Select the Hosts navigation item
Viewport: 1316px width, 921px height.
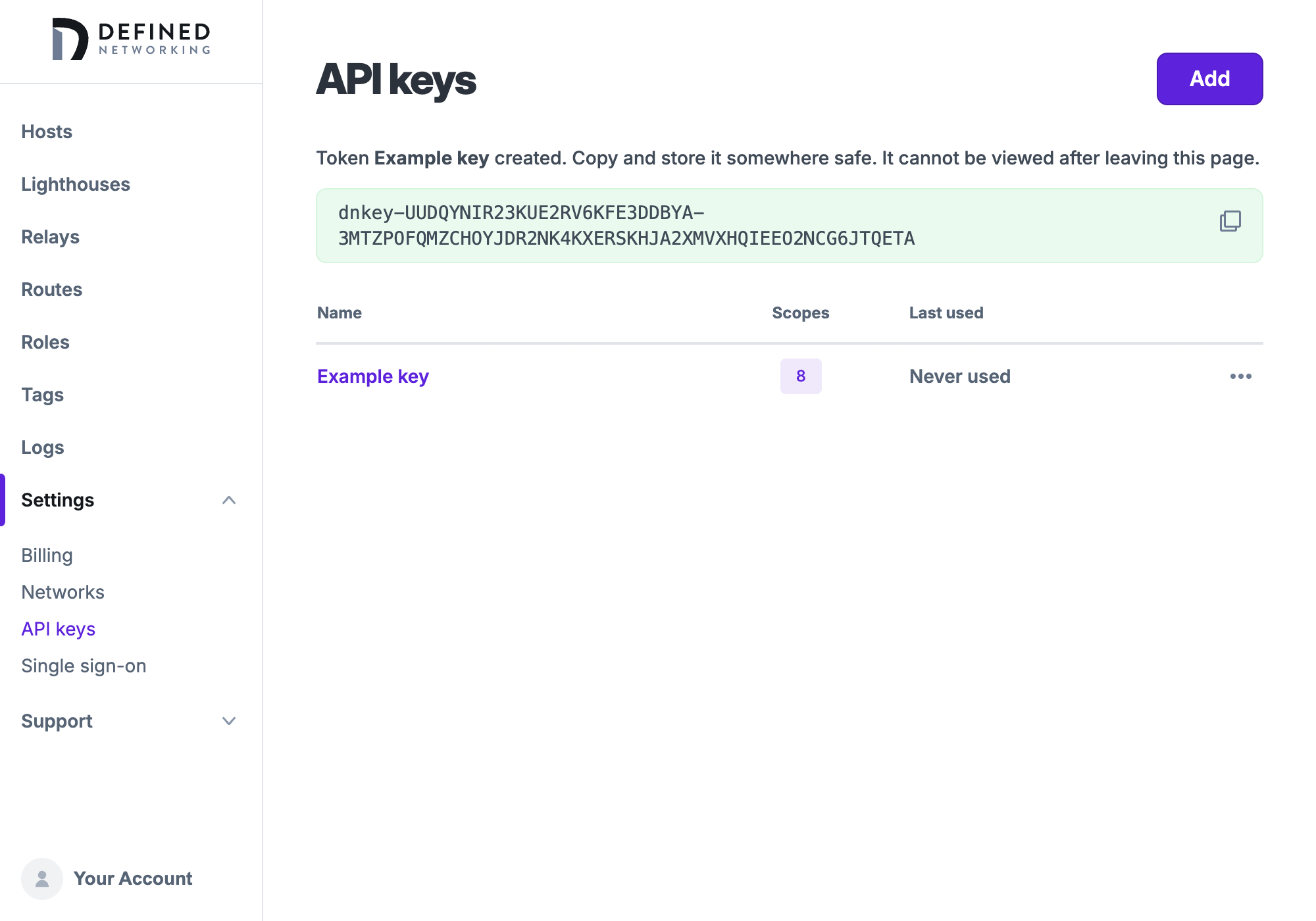click(46, 131)
